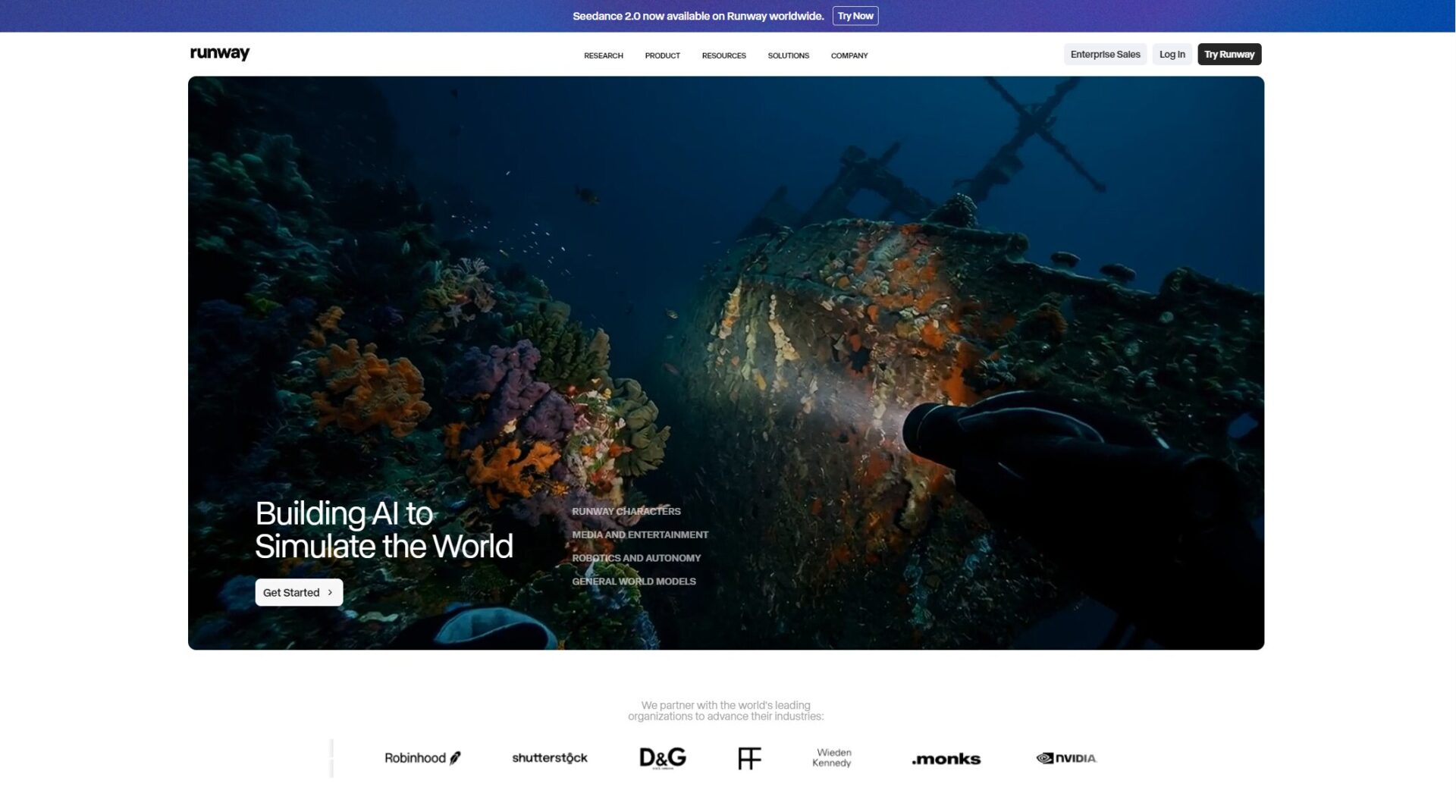Select Runway Characters hero link
Viewport: 1456px width, 812px height.
[626, 512]
